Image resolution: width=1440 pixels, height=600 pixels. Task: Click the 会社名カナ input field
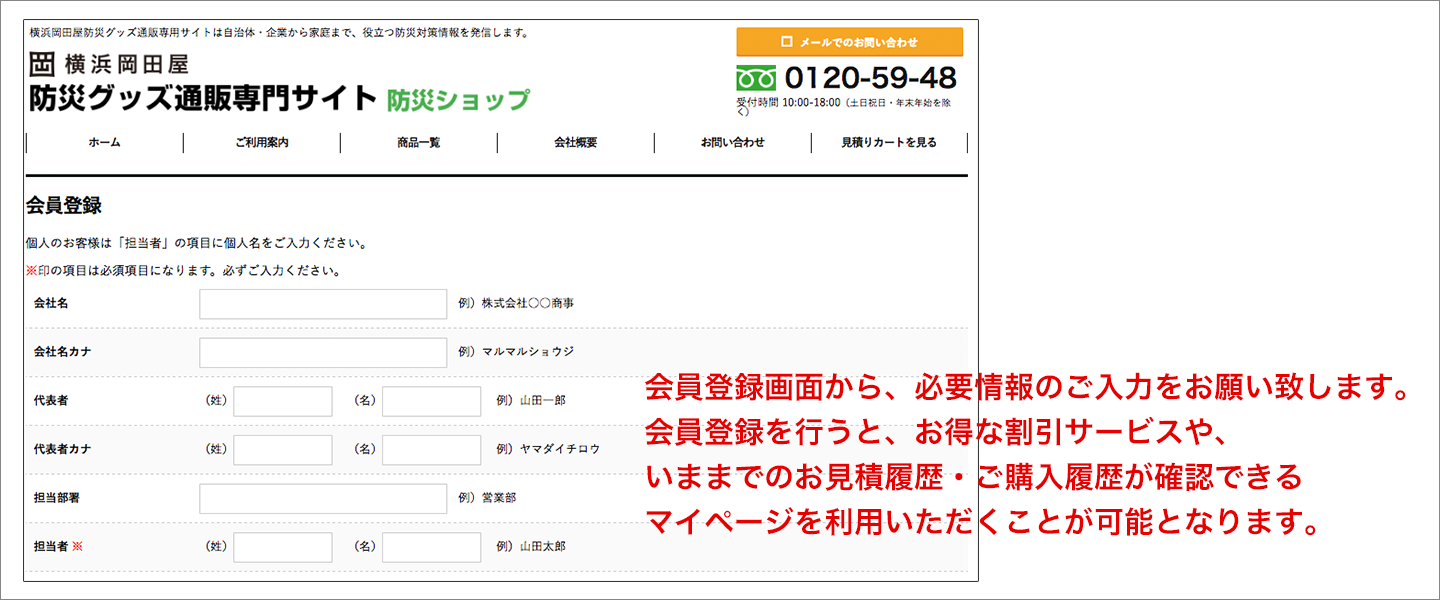coord(322,352)
